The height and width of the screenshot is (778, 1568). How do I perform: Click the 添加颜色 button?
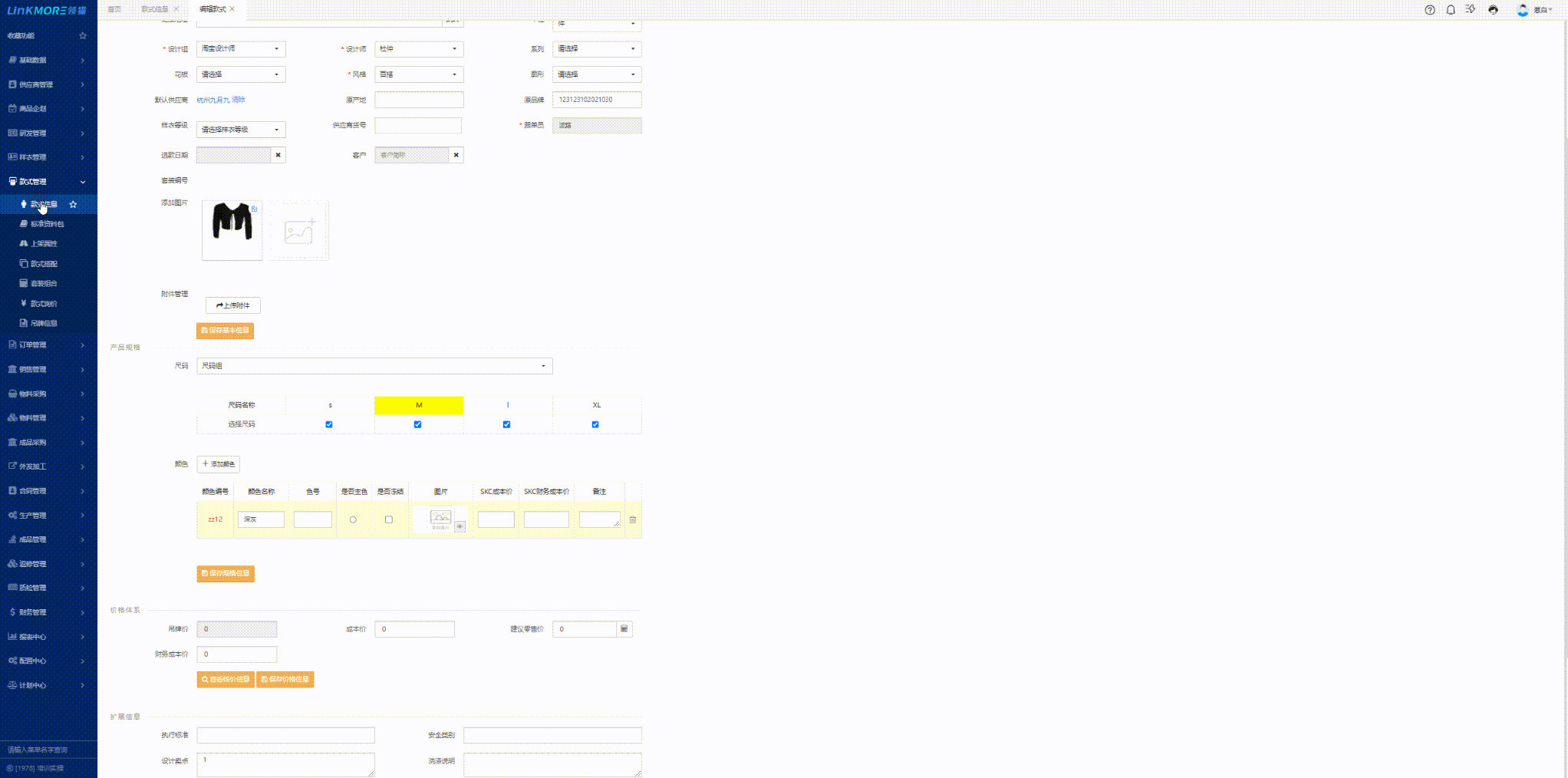pos(219,464)
